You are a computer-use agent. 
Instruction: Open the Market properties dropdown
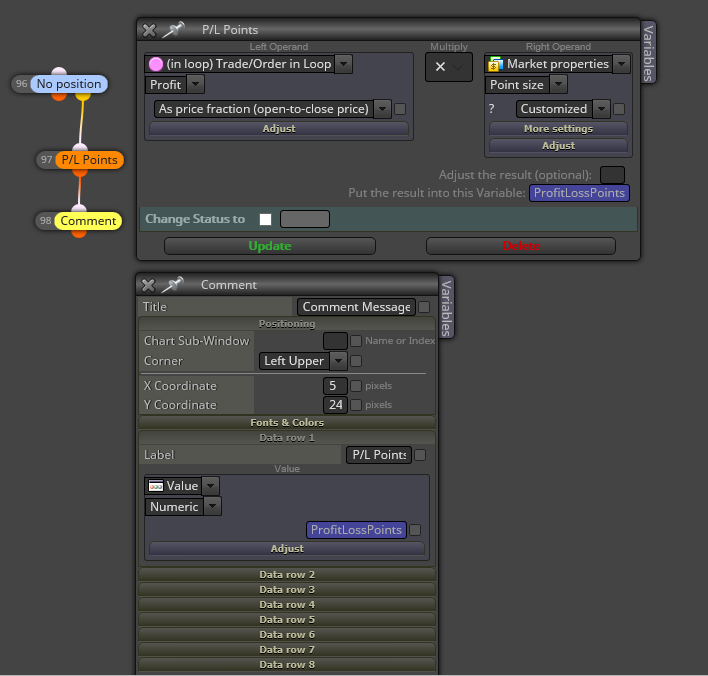coord(622,64)
